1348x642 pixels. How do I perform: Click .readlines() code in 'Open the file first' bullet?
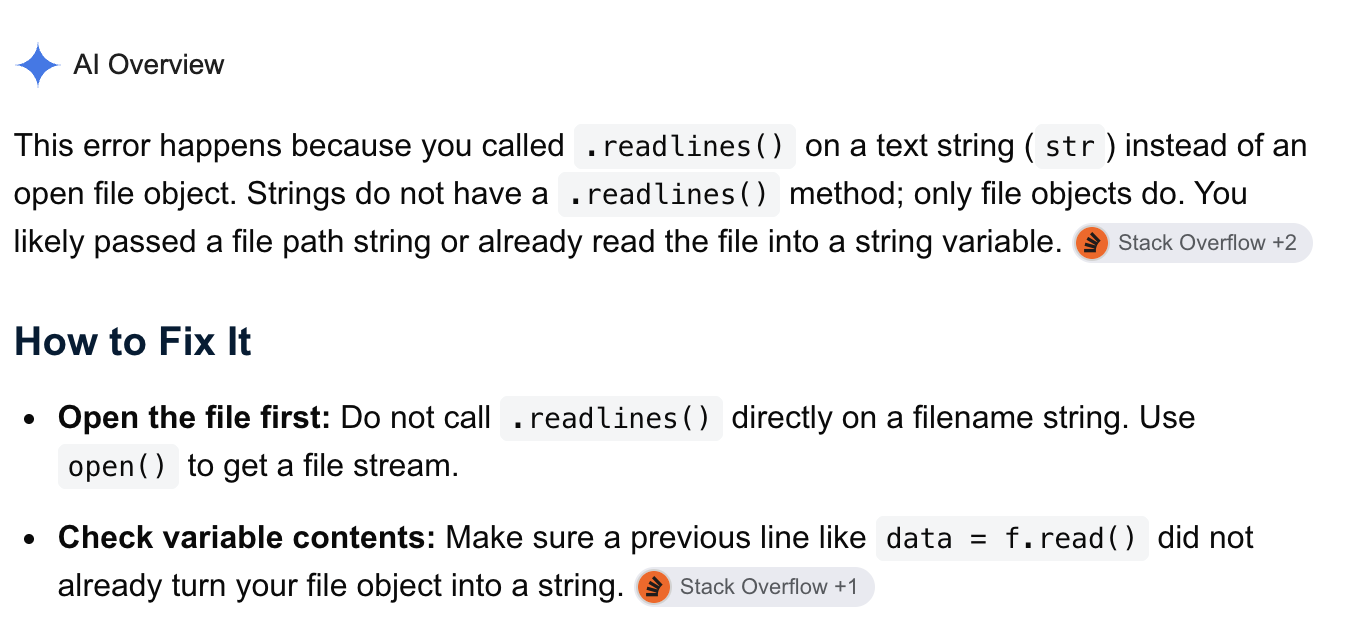(611, 419)
